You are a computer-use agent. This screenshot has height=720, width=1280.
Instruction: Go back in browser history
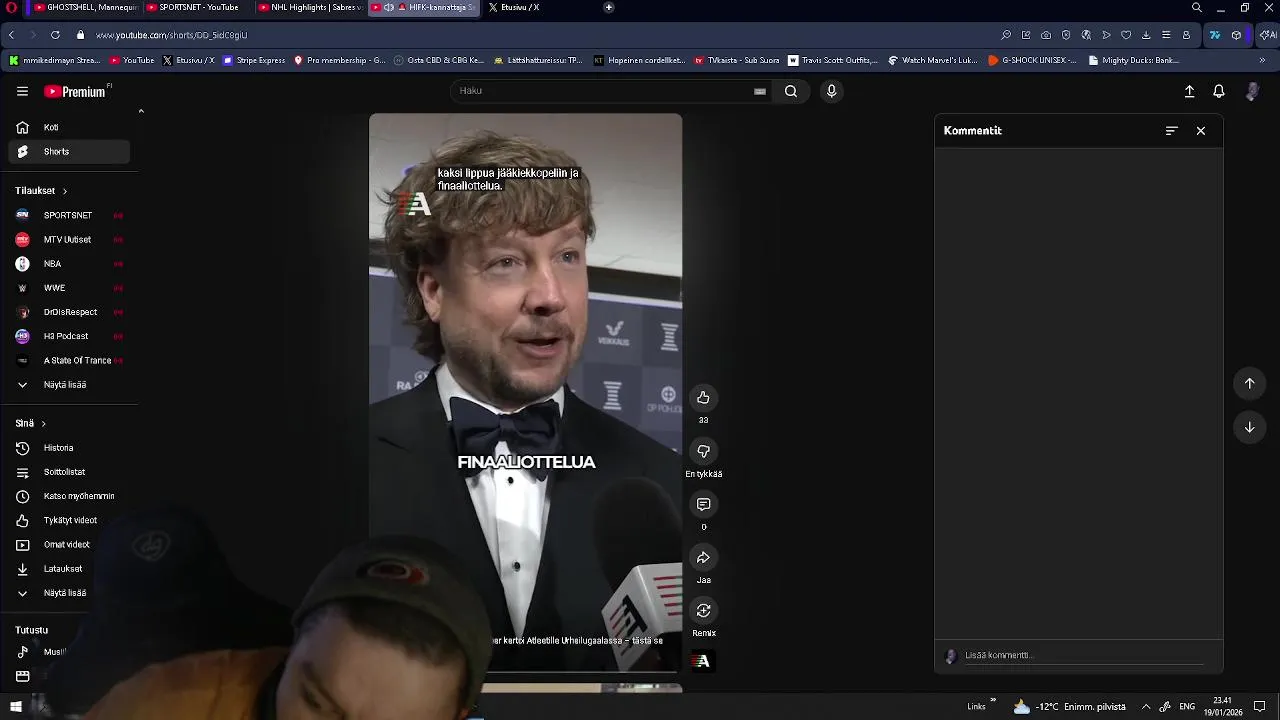11,35
